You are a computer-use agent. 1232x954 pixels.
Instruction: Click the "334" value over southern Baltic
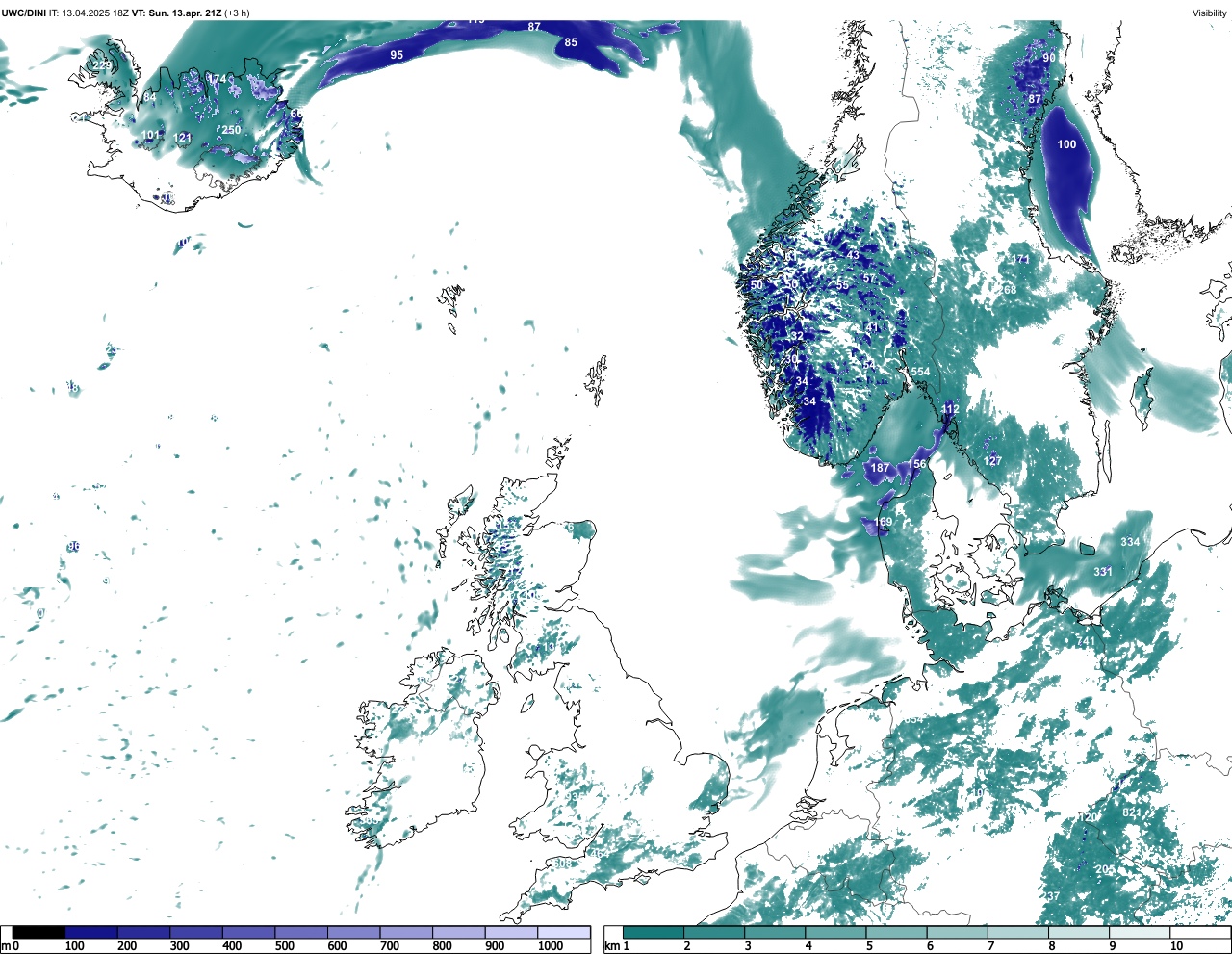1130,542
